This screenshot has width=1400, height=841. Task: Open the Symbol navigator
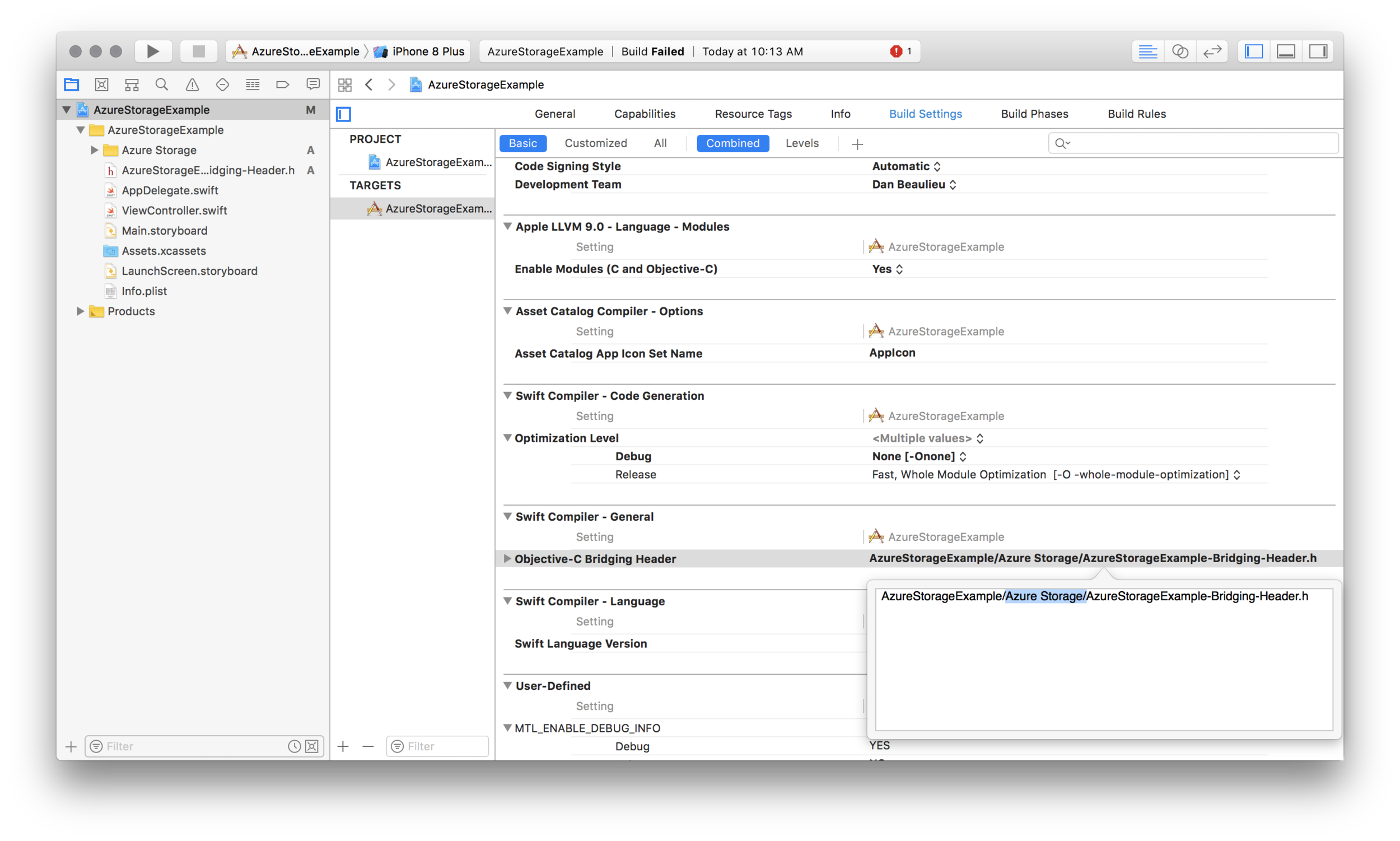(132, 85)
